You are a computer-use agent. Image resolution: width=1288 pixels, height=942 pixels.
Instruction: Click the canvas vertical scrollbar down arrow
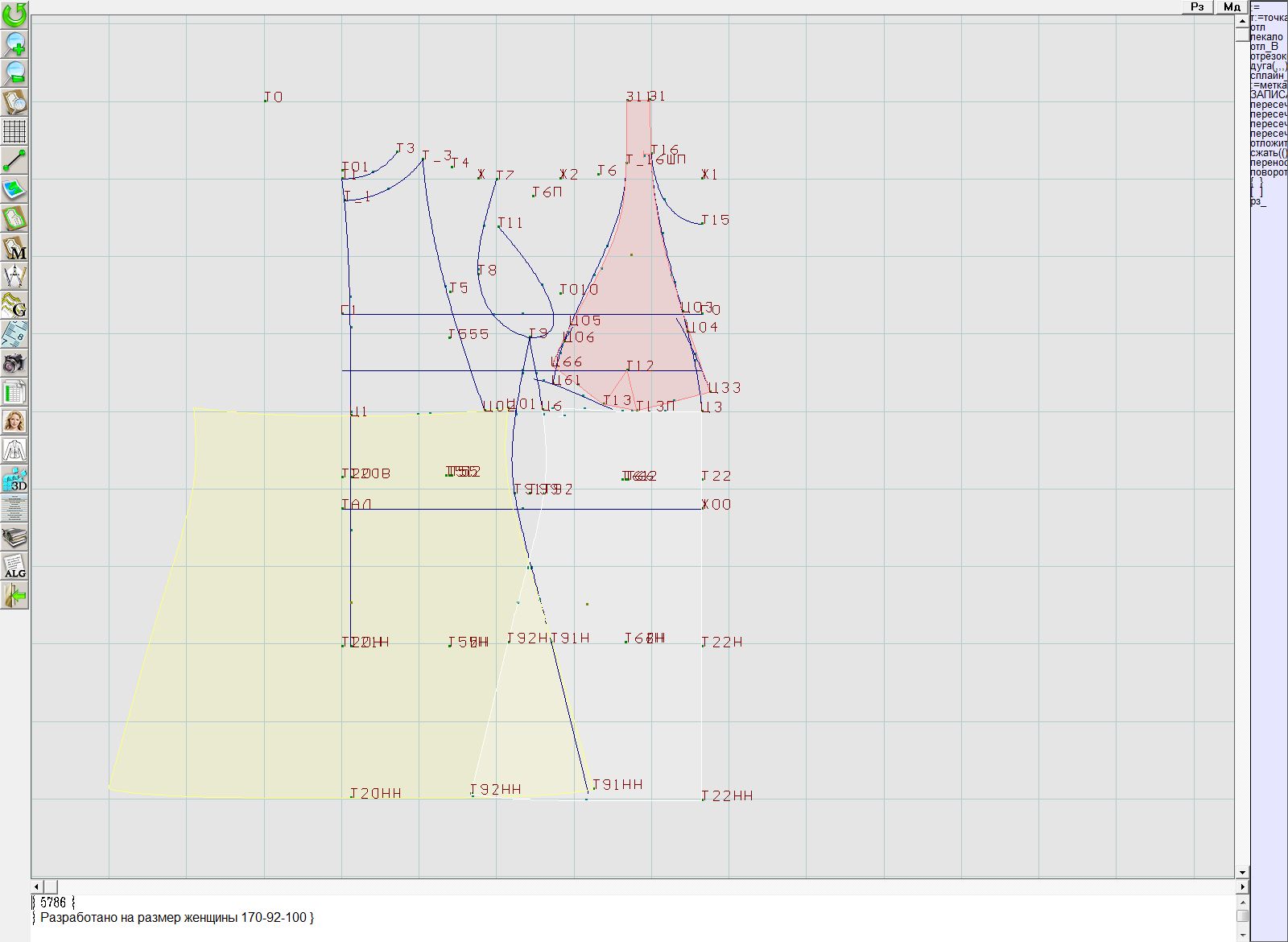[1242, 872]
